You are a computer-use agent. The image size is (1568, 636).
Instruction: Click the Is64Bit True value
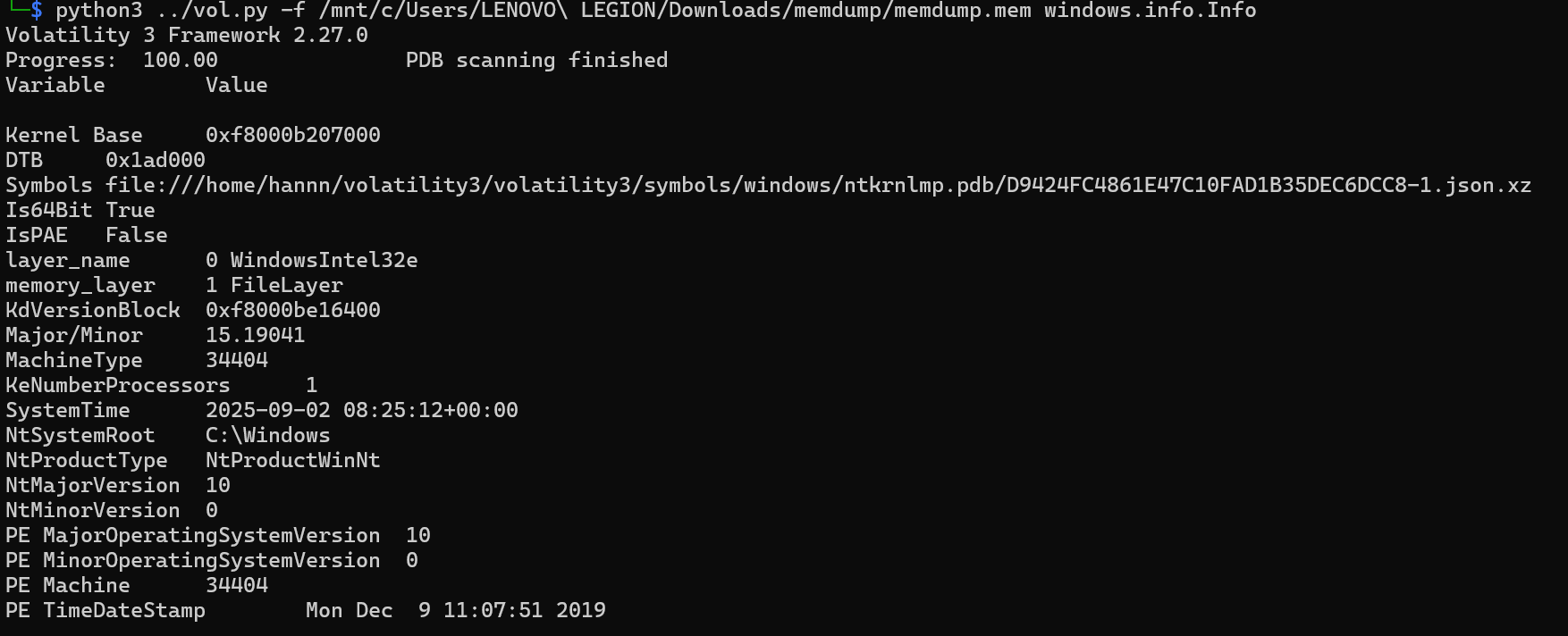click(x=130, y=210)
